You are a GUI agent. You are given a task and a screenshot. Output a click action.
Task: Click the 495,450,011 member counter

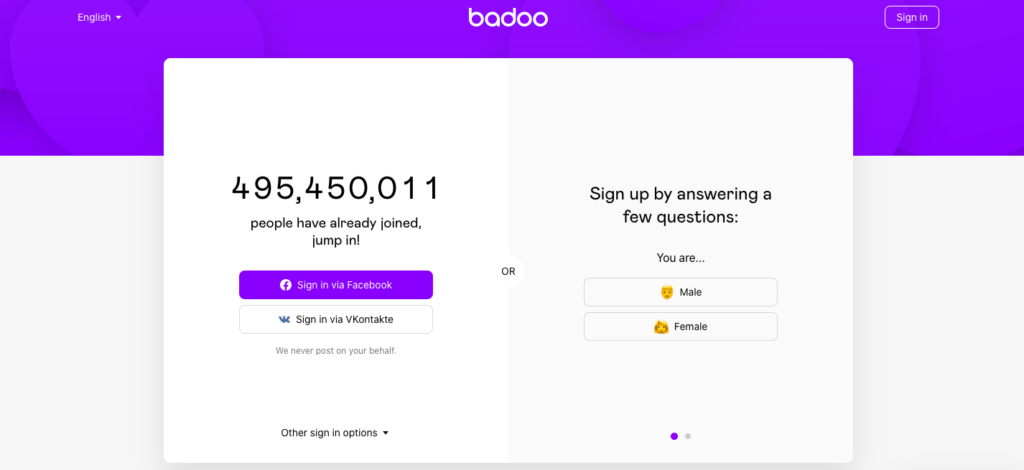(x=336, y=188)
